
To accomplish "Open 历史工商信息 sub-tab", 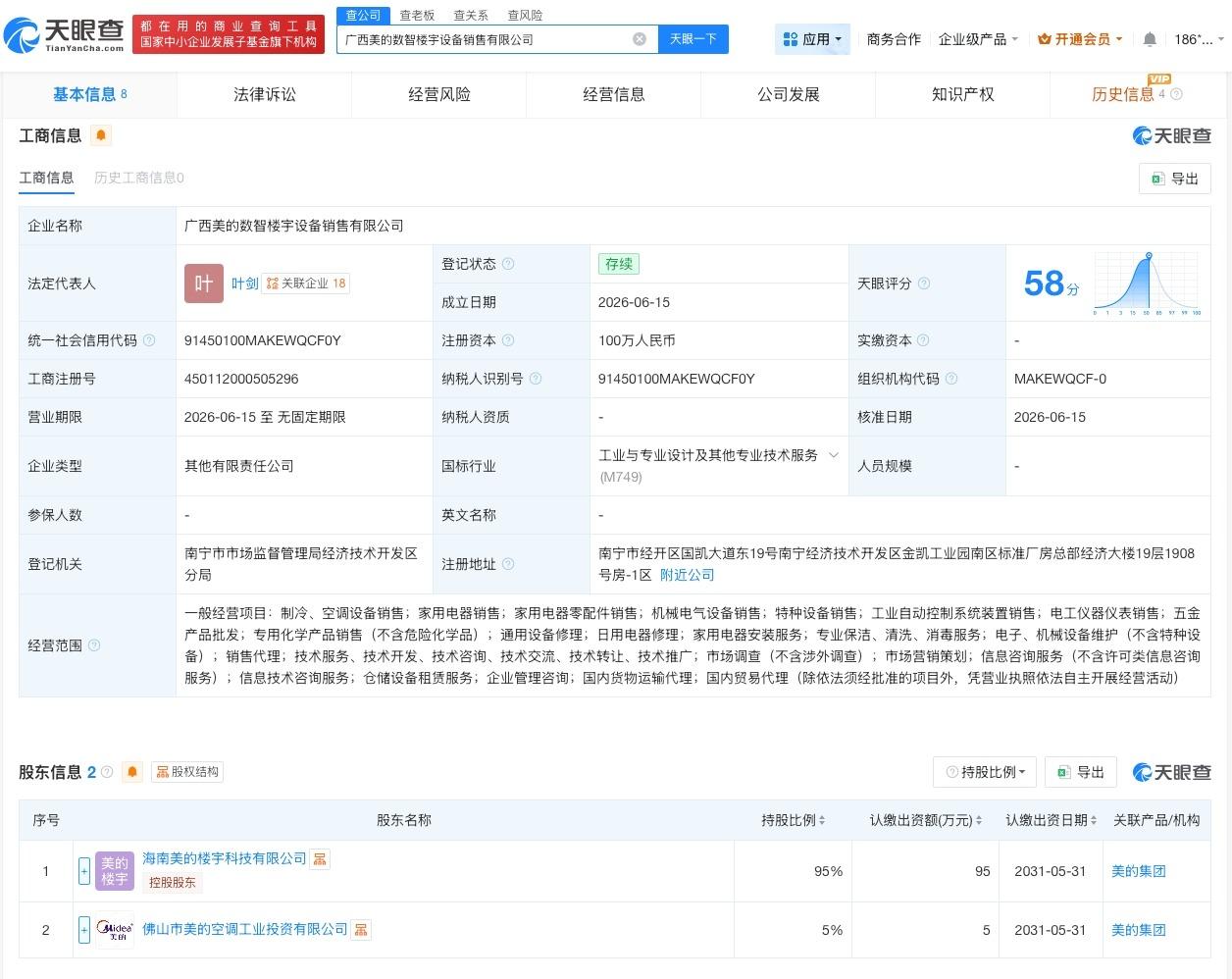I will (x=139, y=178).
